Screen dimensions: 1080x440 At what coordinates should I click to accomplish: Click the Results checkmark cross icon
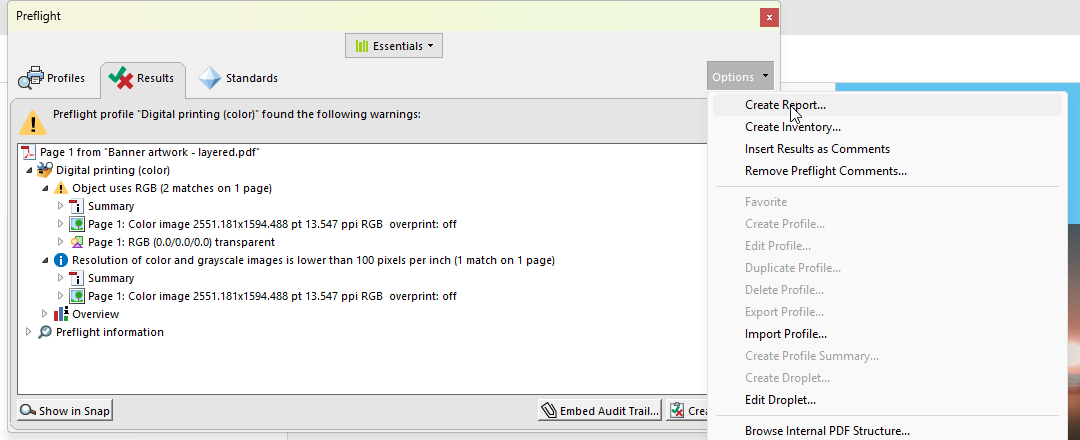[121, 78]
